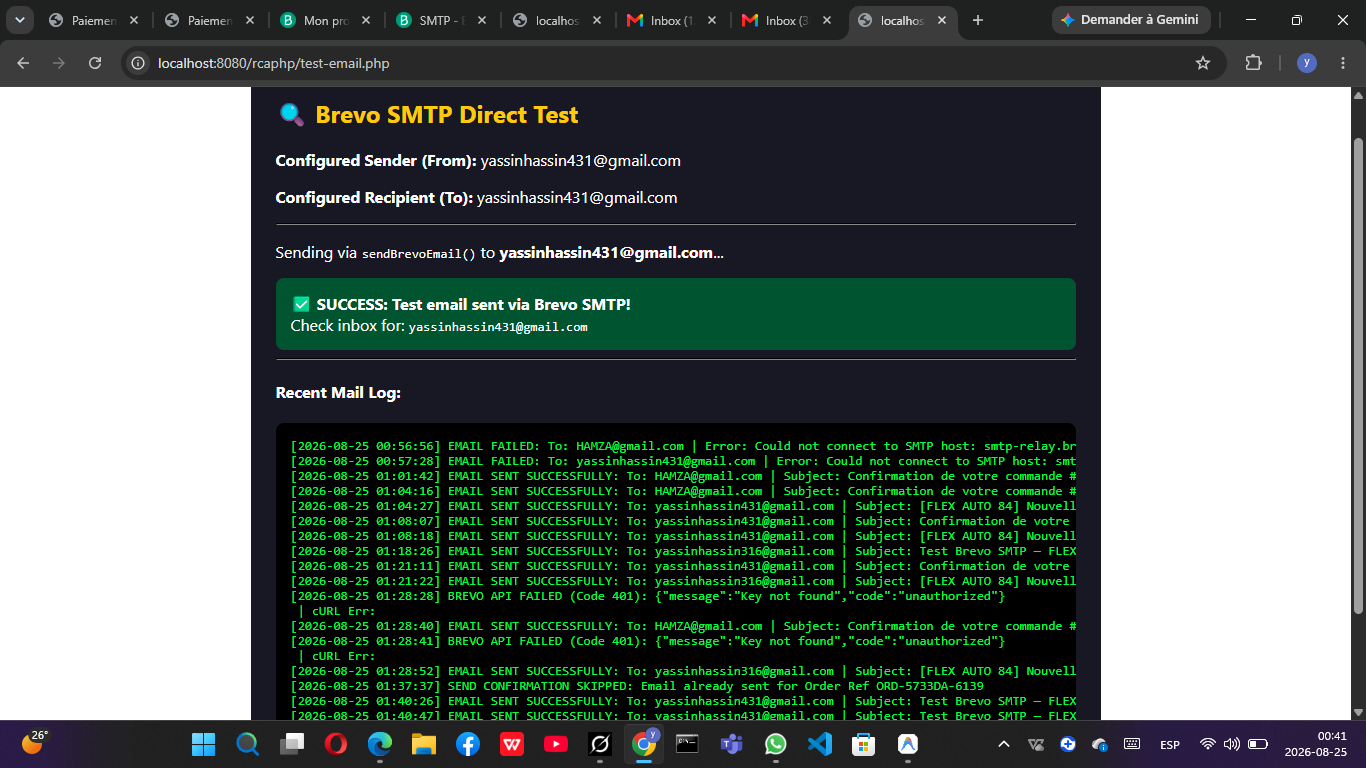Close the Inbox (1 Gmail tab

pyautogui.click(x=712, y=20)
